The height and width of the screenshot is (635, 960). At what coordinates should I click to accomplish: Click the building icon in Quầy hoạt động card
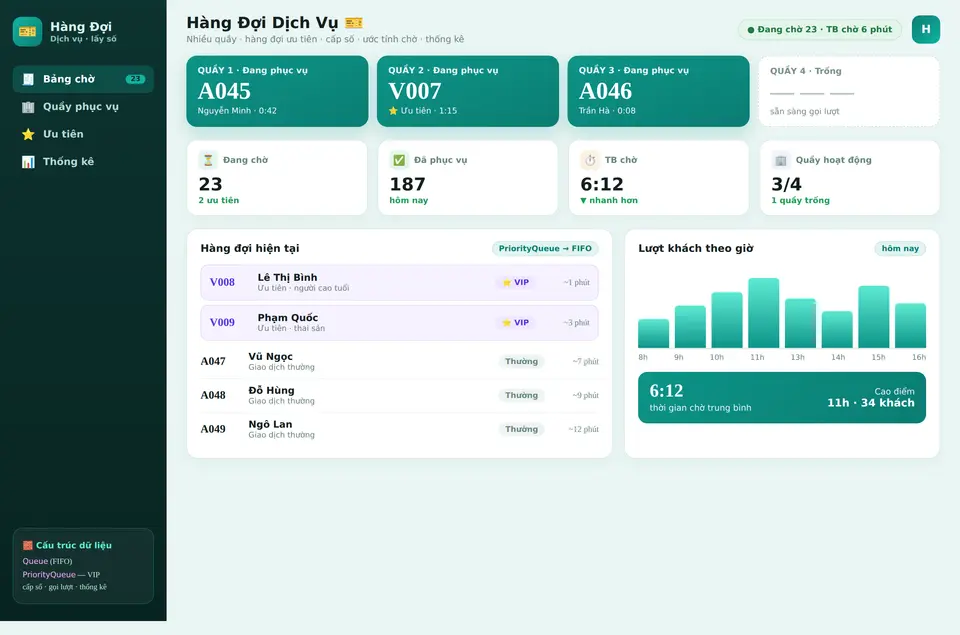click(781, 160)
